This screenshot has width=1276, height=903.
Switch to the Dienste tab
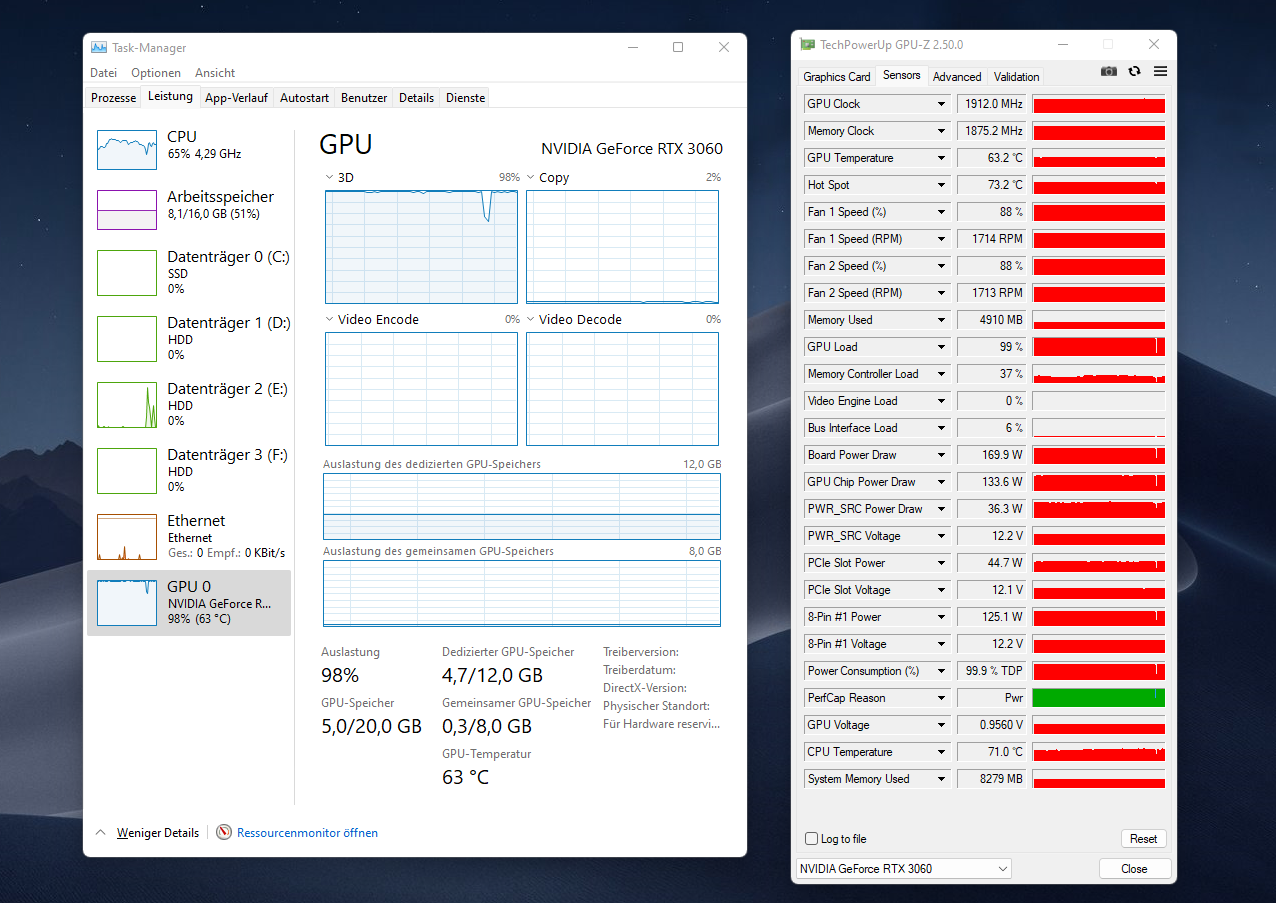(x=465, y=97)
